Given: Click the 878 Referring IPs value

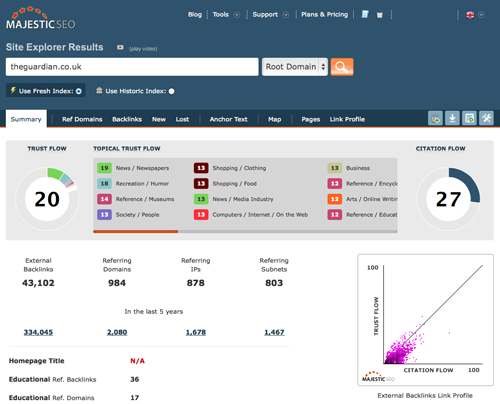Looking at the screenshot, I should click(196, 283).
